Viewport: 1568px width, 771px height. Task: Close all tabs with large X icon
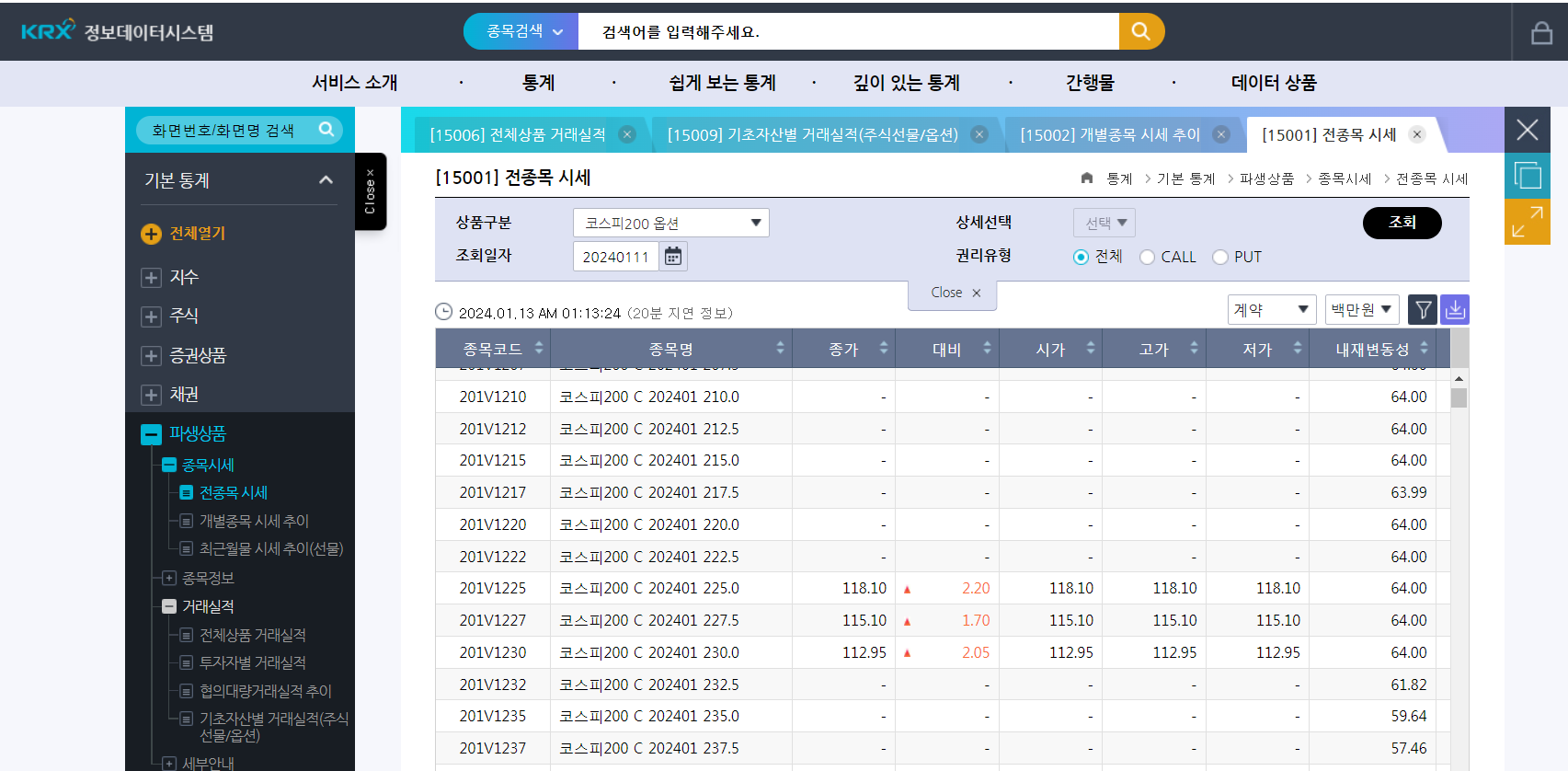point(1528,130)
